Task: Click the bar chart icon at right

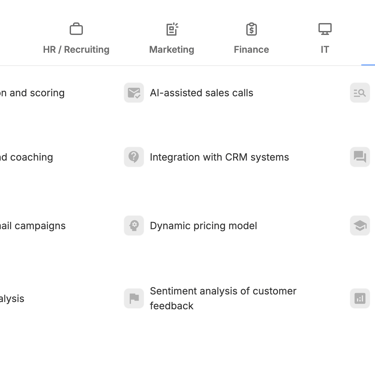Action: 360,298
